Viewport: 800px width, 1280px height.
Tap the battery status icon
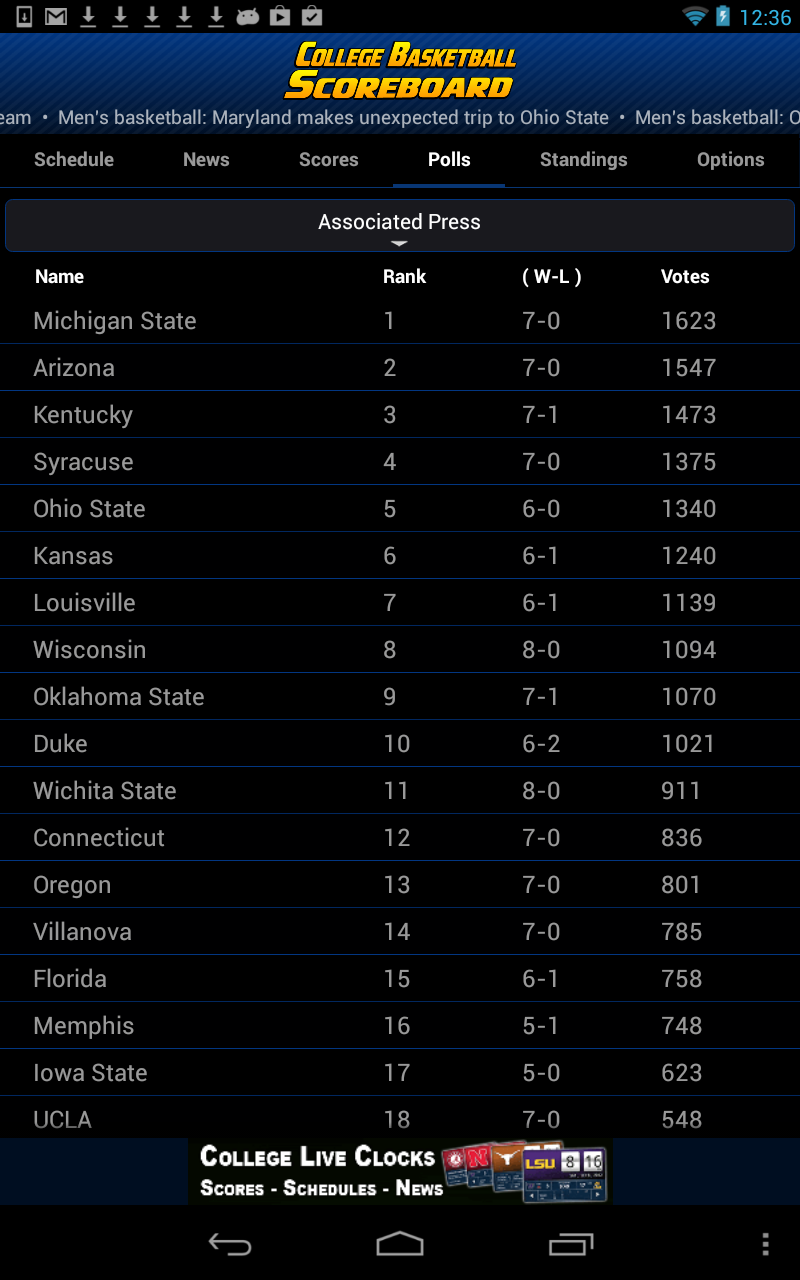(722, 16)
